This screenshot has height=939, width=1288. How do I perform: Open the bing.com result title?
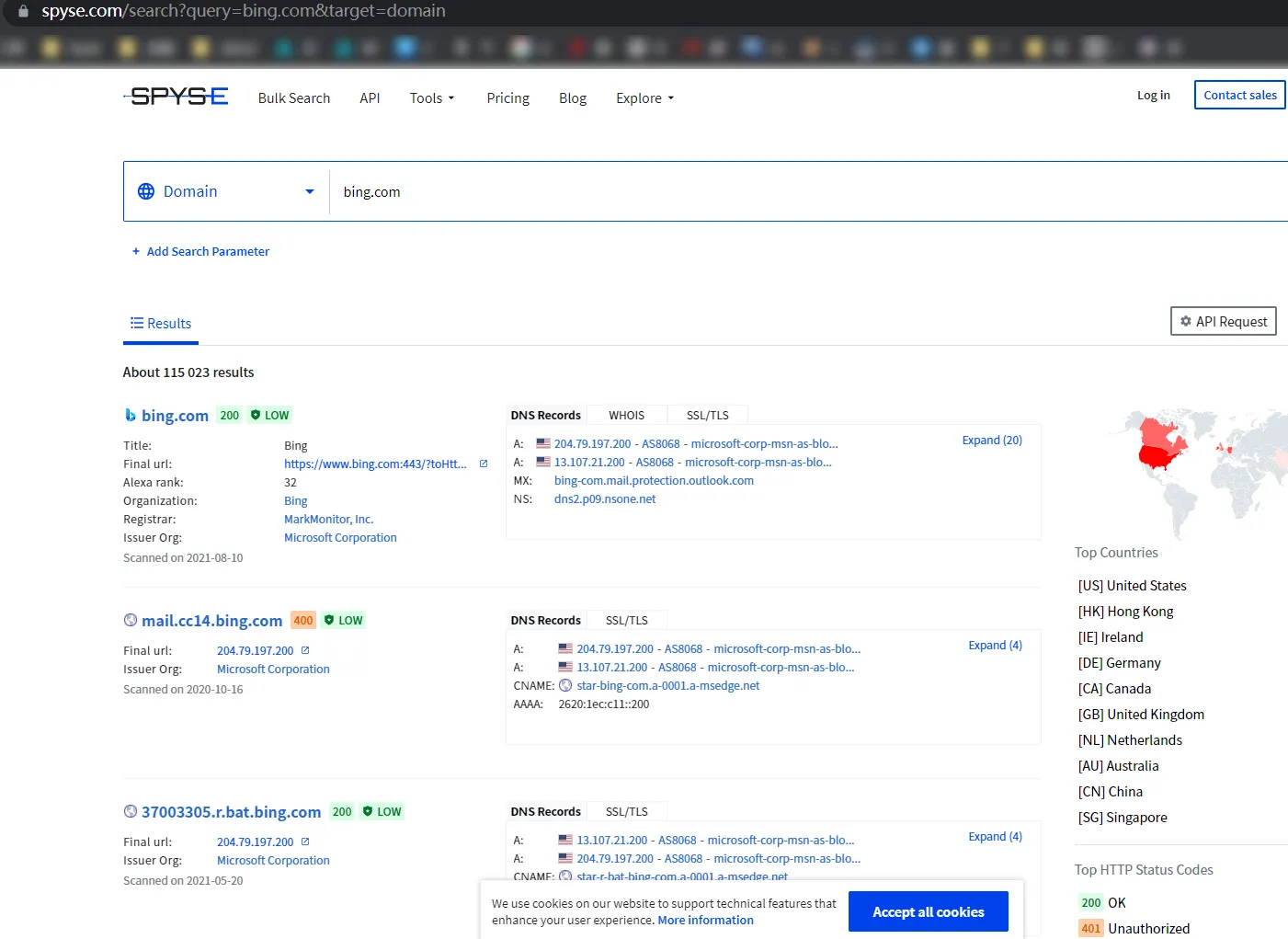175,416
